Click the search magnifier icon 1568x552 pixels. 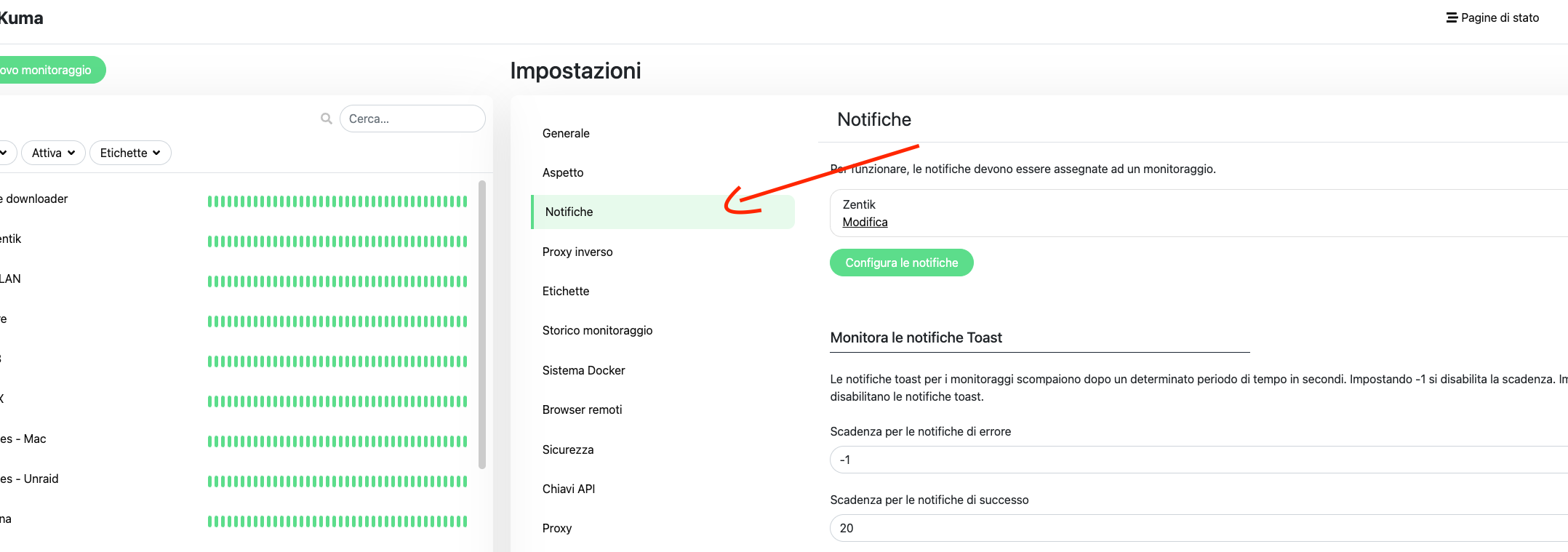[x=327, y=119]
